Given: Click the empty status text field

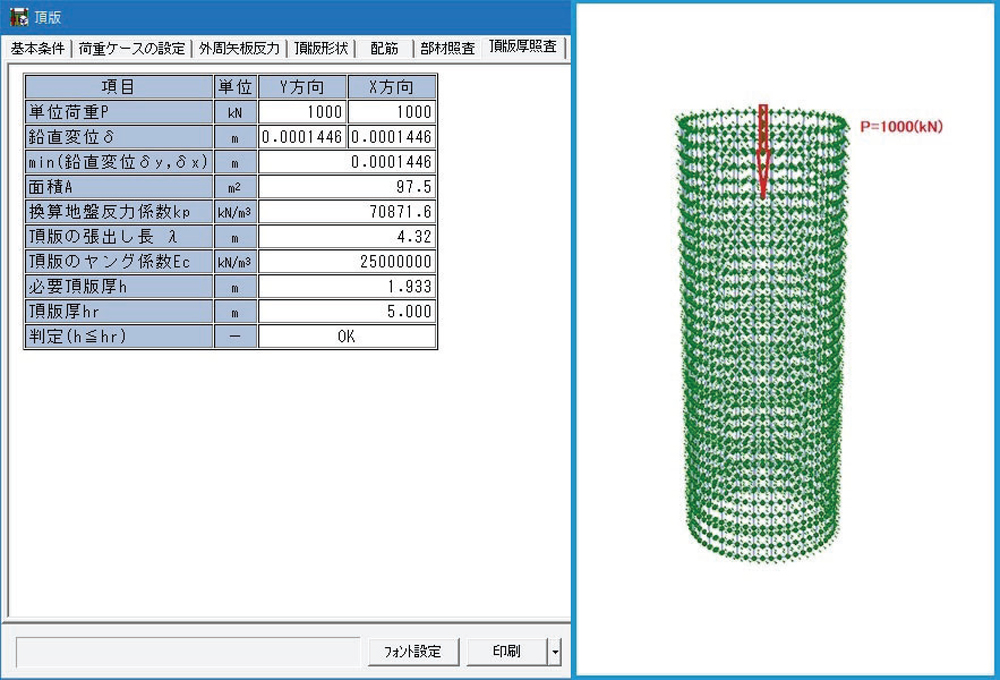Looking at the screenshot, I should click(x=188, y=652).
